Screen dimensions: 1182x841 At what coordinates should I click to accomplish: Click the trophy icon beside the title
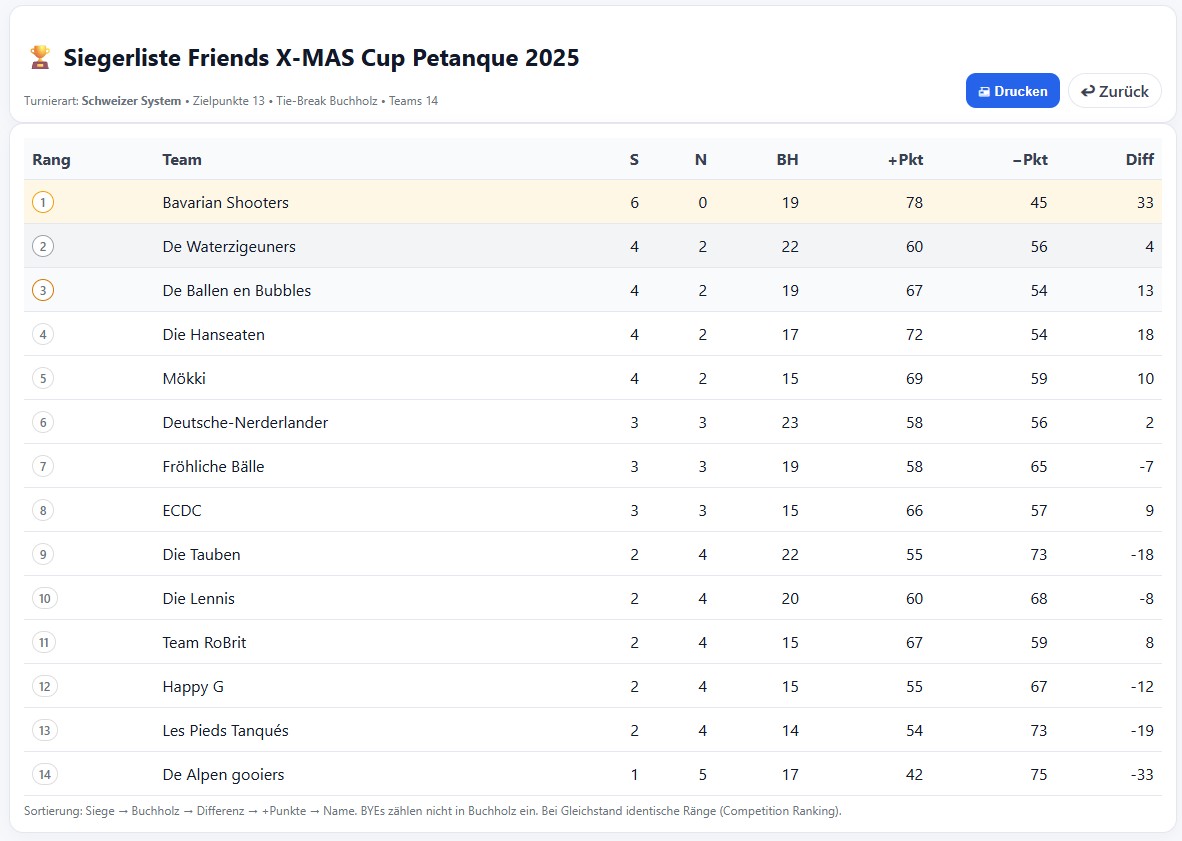(x=40, y=58)
